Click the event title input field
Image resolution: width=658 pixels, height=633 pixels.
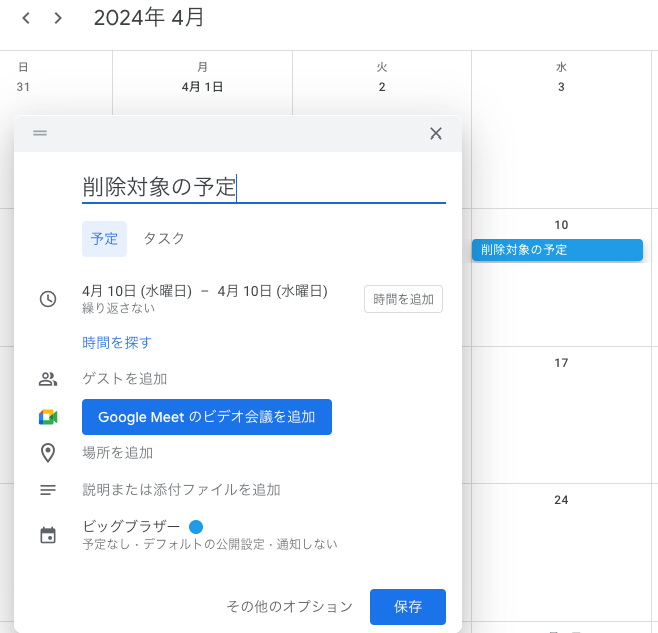point(263,187)
